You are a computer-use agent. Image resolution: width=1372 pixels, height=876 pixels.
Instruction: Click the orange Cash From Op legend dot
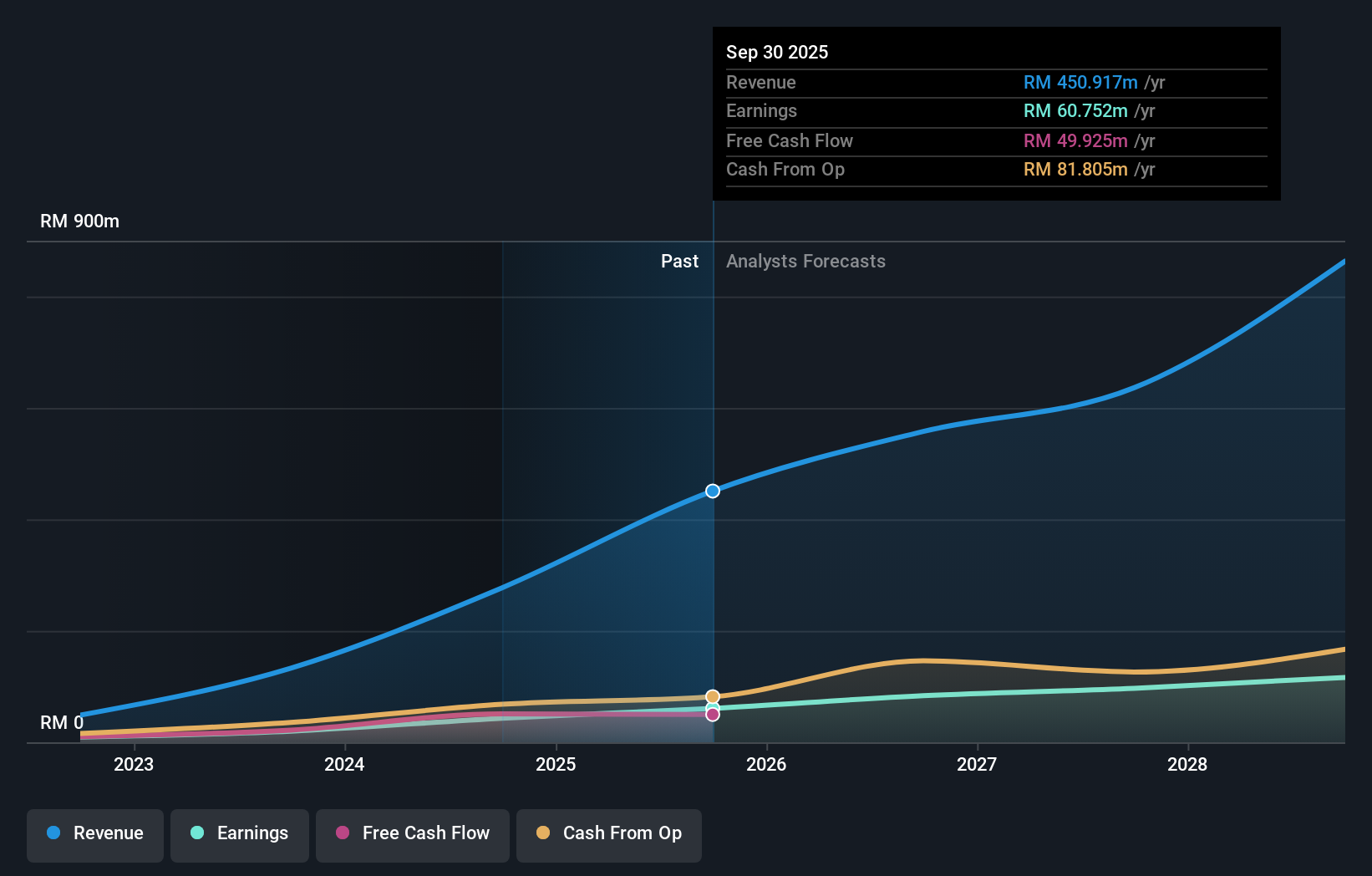(543, 833)
